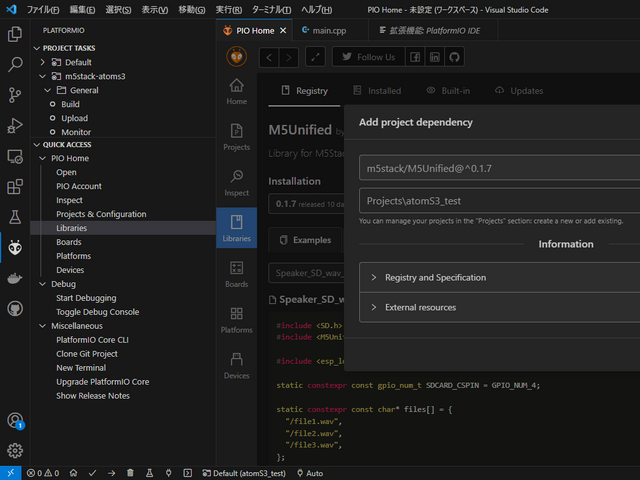The image size is (640, 480).
Task: Open the GitHub view in activity bar
Action: [15, 309]
